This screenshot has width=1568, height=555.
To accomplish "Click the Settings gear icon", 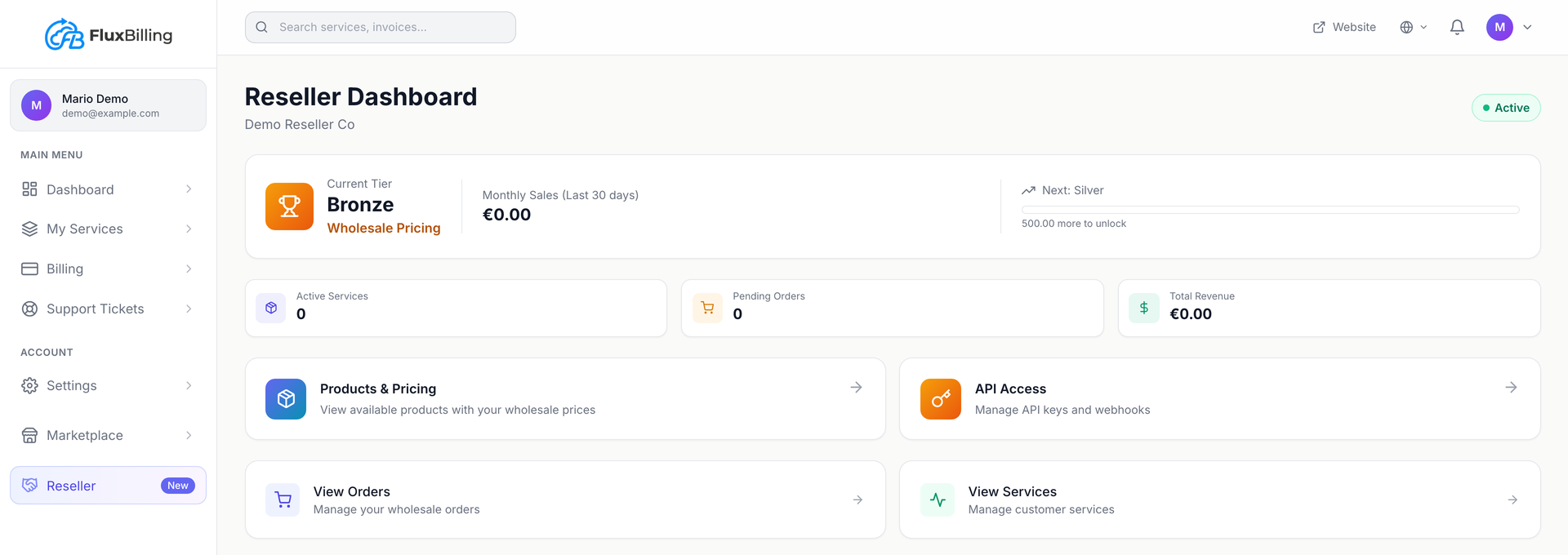I will coord(29,385).
